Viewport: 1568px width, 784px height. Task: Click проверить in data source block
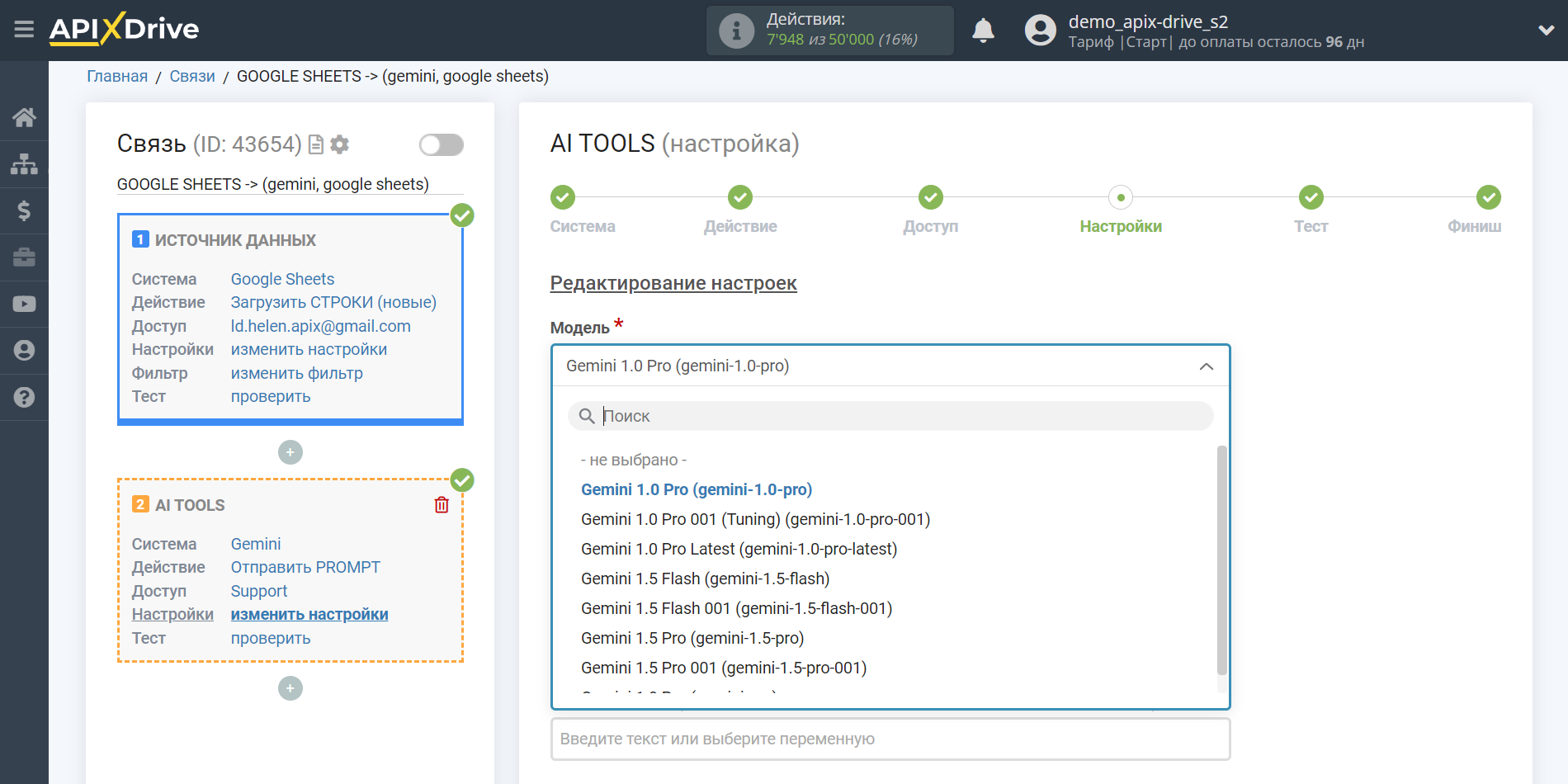271,396
